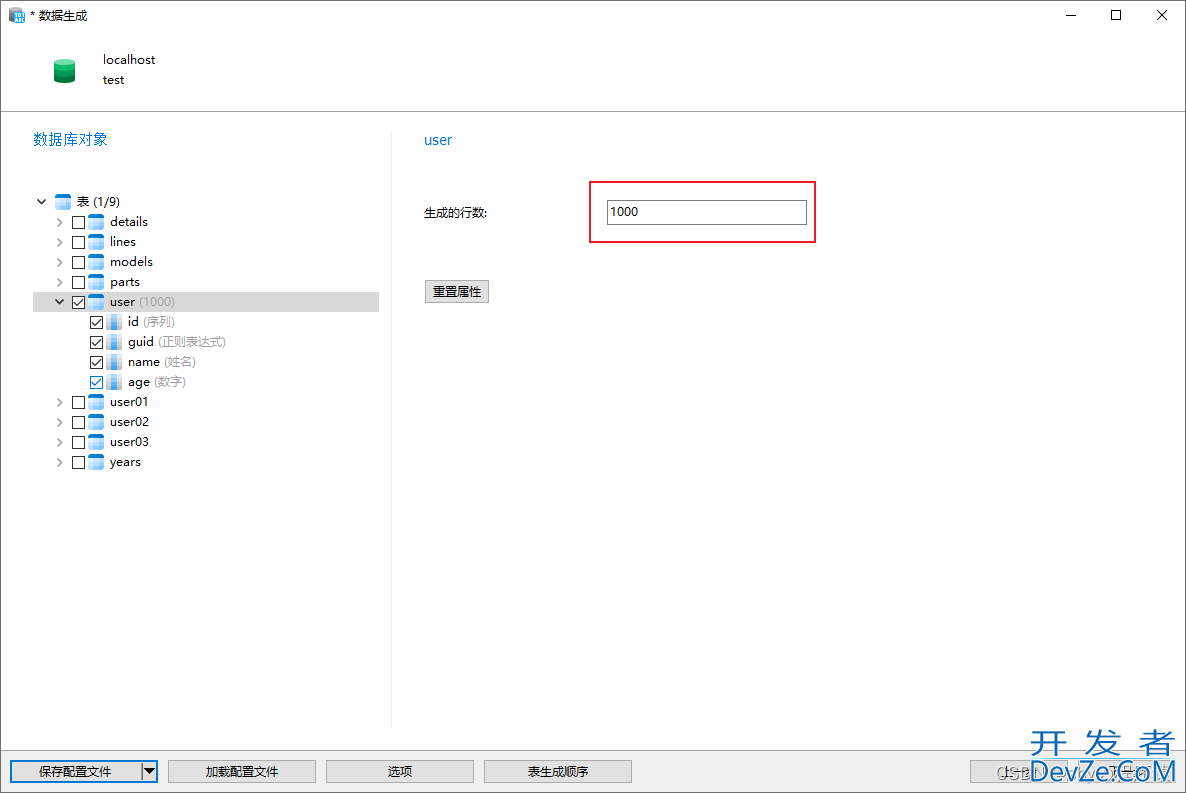Expand the lines table node
Screen dimensions: 1186x793
click(x=60, y=242)
